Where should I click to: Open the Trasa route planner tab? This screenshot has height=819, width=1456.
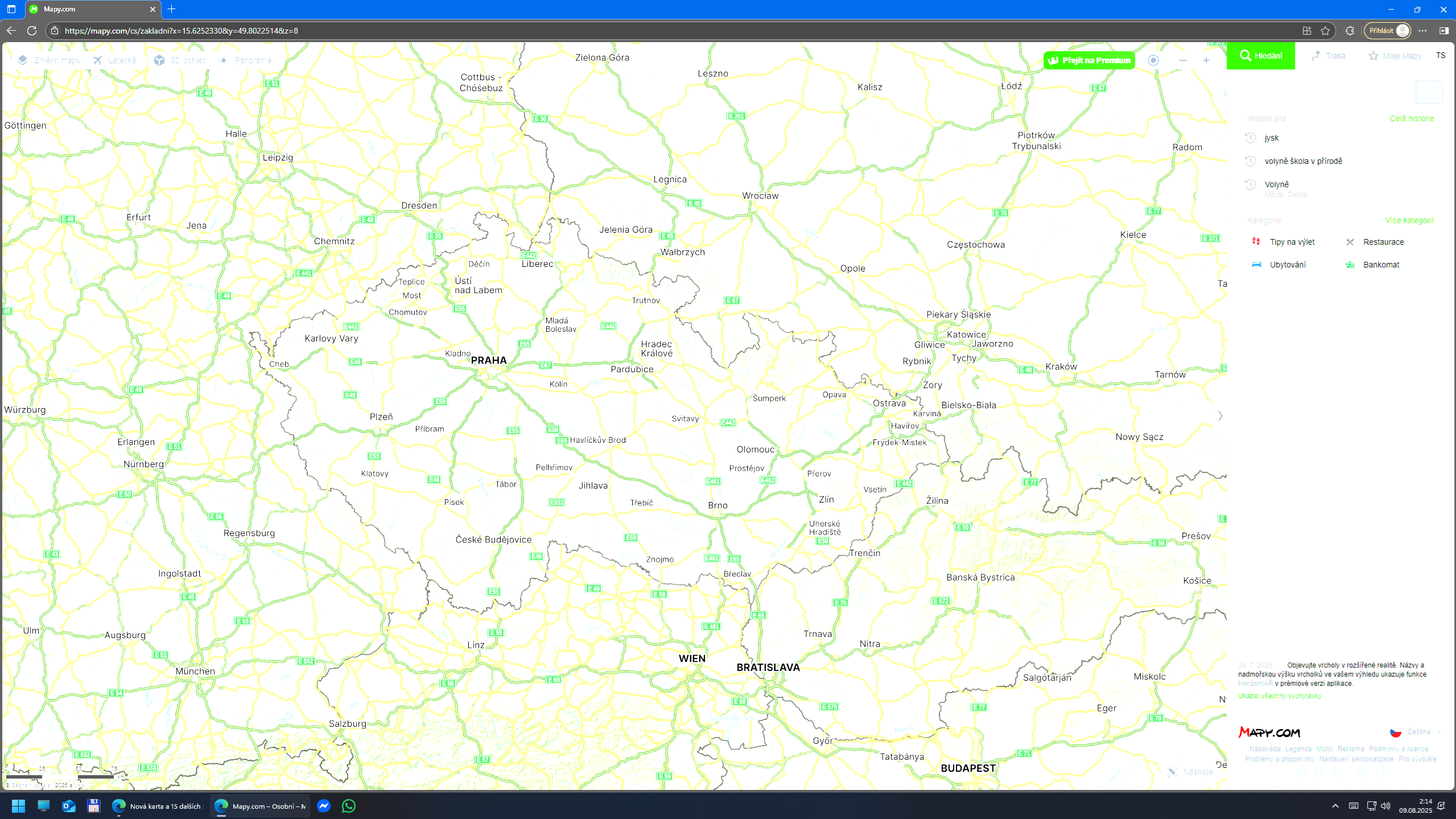1329,56
